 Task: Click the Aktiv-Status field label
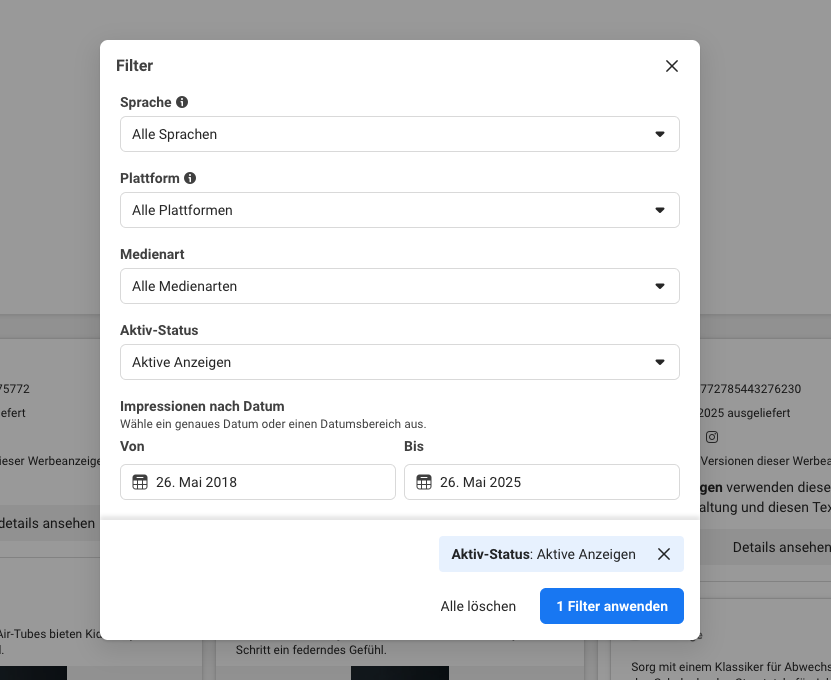[159, 330]
